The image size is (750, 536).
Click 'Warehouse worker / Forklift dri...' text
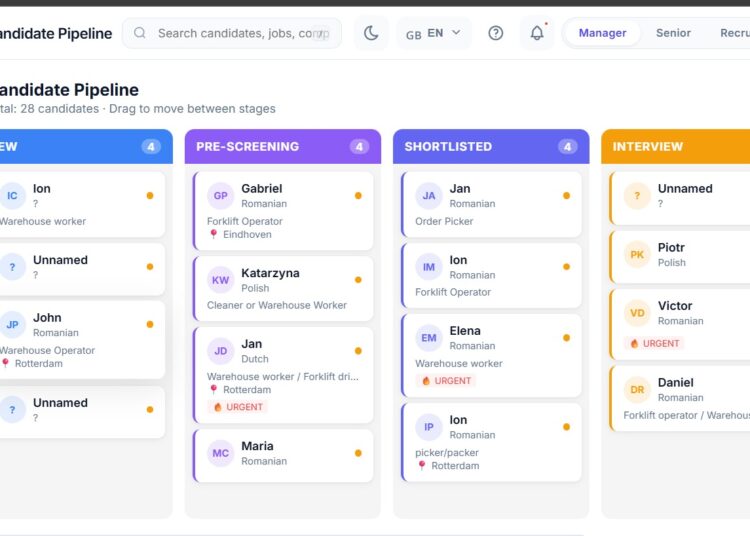282,376
